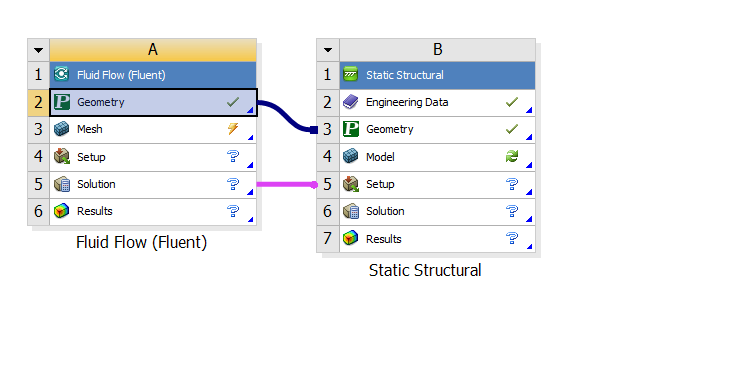Image resolution: width=749 pixels, height=390 pixels.
Task: Click the Geometry icon in system A
Action: (x=62, y=102)
